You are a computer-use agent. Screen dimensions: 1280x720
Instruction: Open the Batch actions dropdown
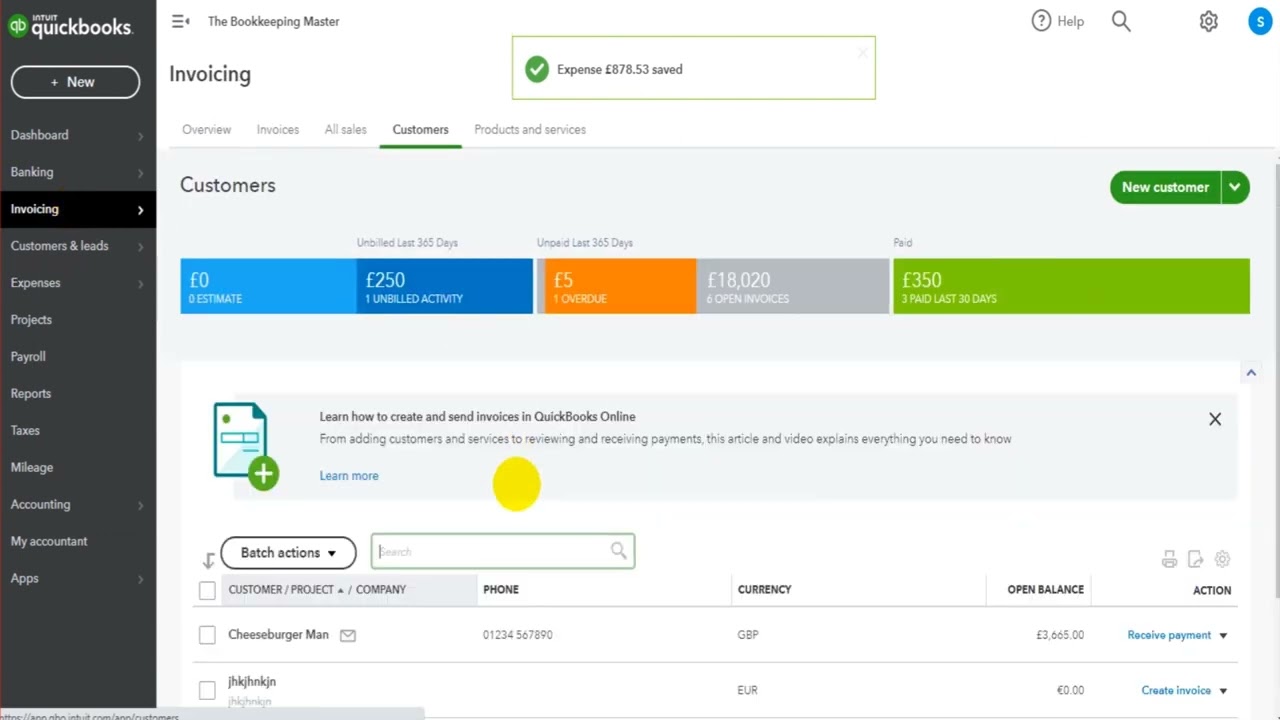point(288,553)
